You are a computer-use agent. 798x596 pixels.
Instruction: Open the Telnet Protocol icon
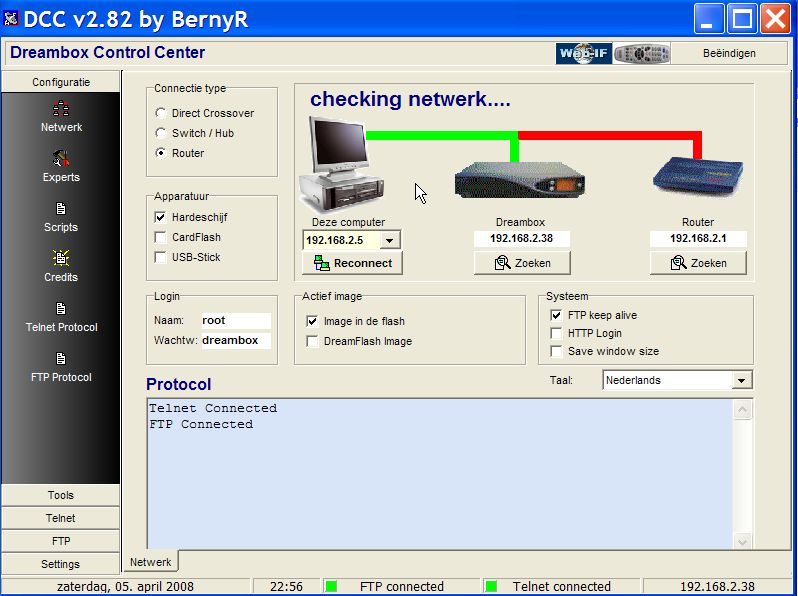pyautogui.click(x=61, y=308)
